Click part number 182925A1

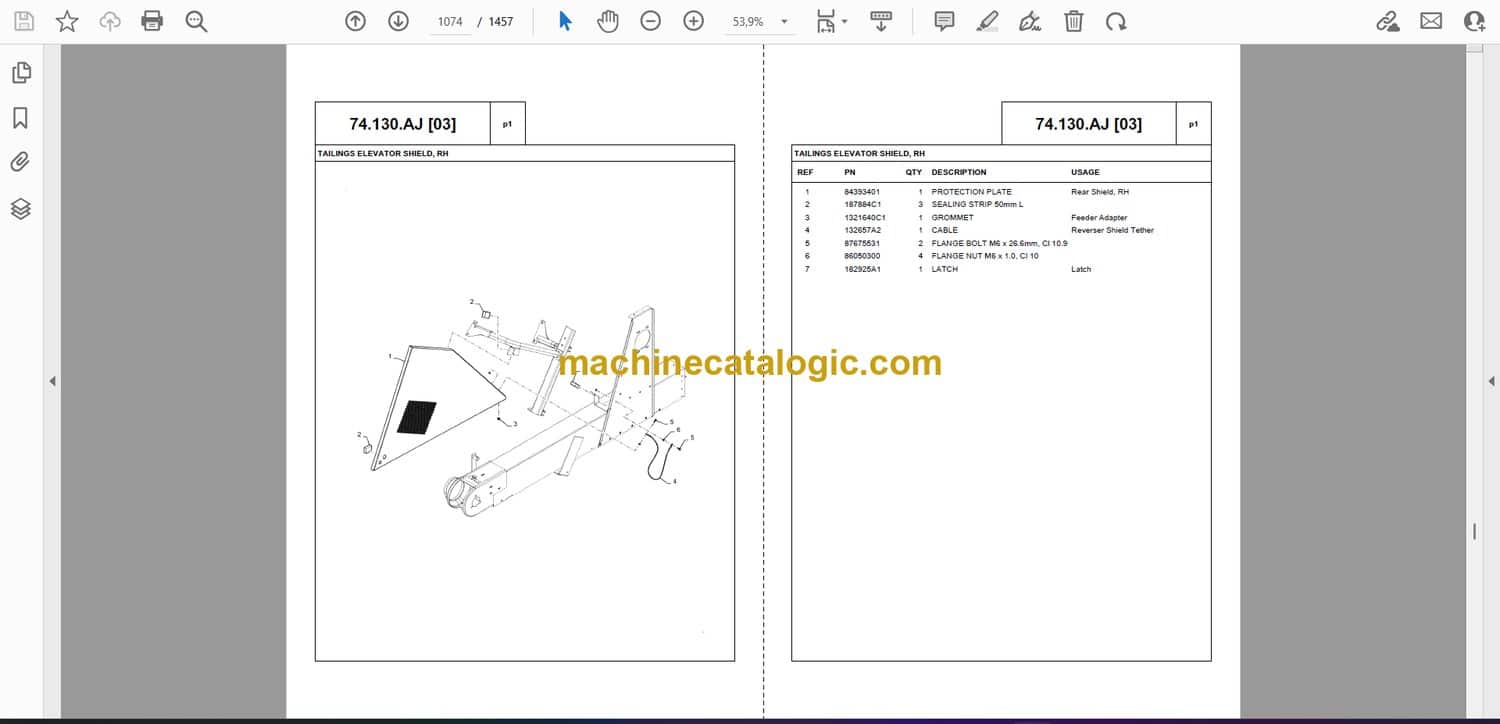coord(862,269)
